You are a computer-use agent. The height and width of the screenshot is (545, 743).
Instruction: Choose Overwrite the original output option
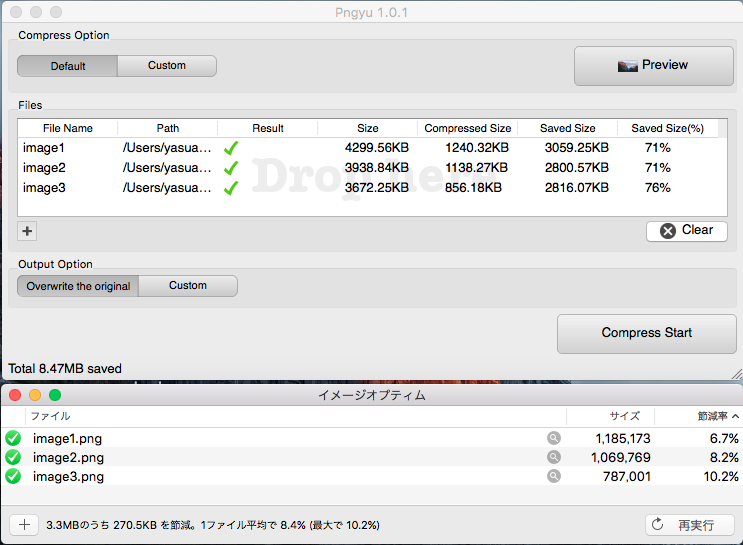[78, 286]
